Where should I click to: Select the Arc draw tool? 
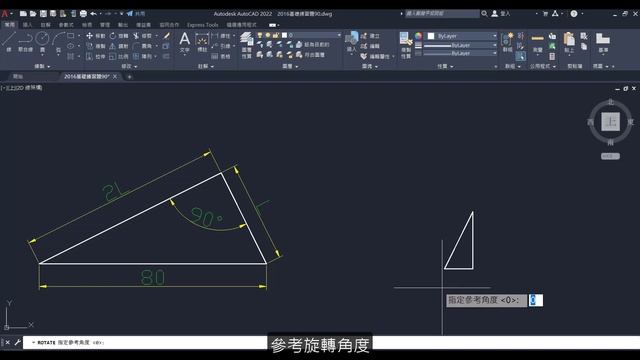click(x=58, y=42)
